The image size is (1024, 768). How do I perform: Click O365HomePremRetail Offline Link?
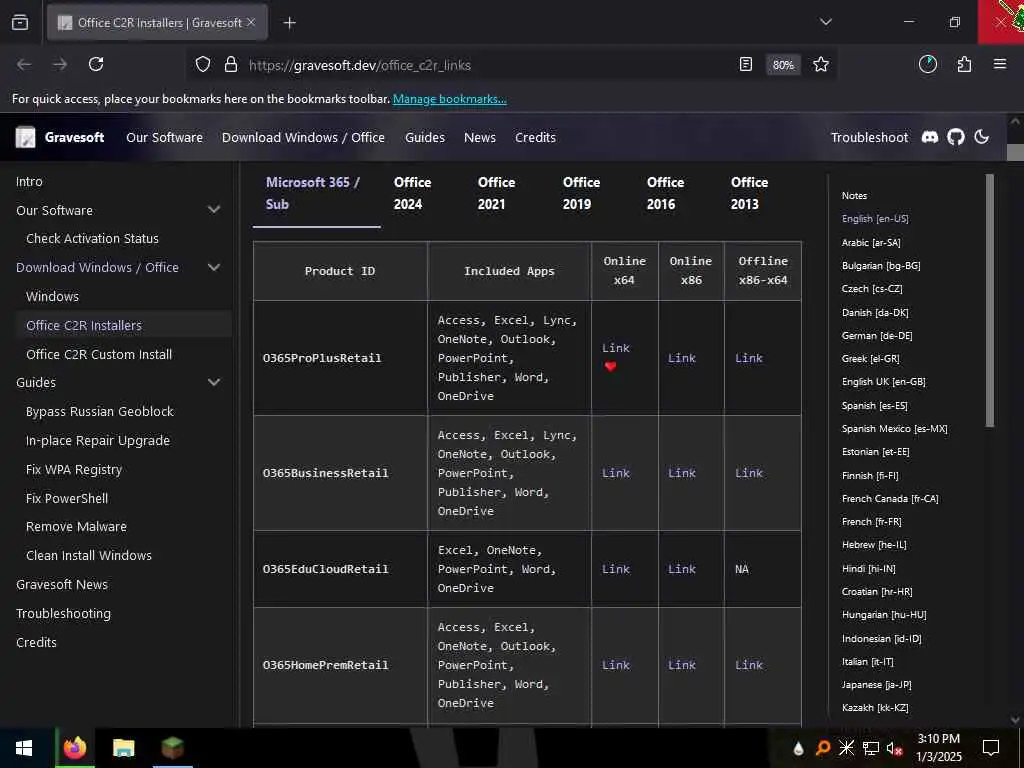pos(748,665)
